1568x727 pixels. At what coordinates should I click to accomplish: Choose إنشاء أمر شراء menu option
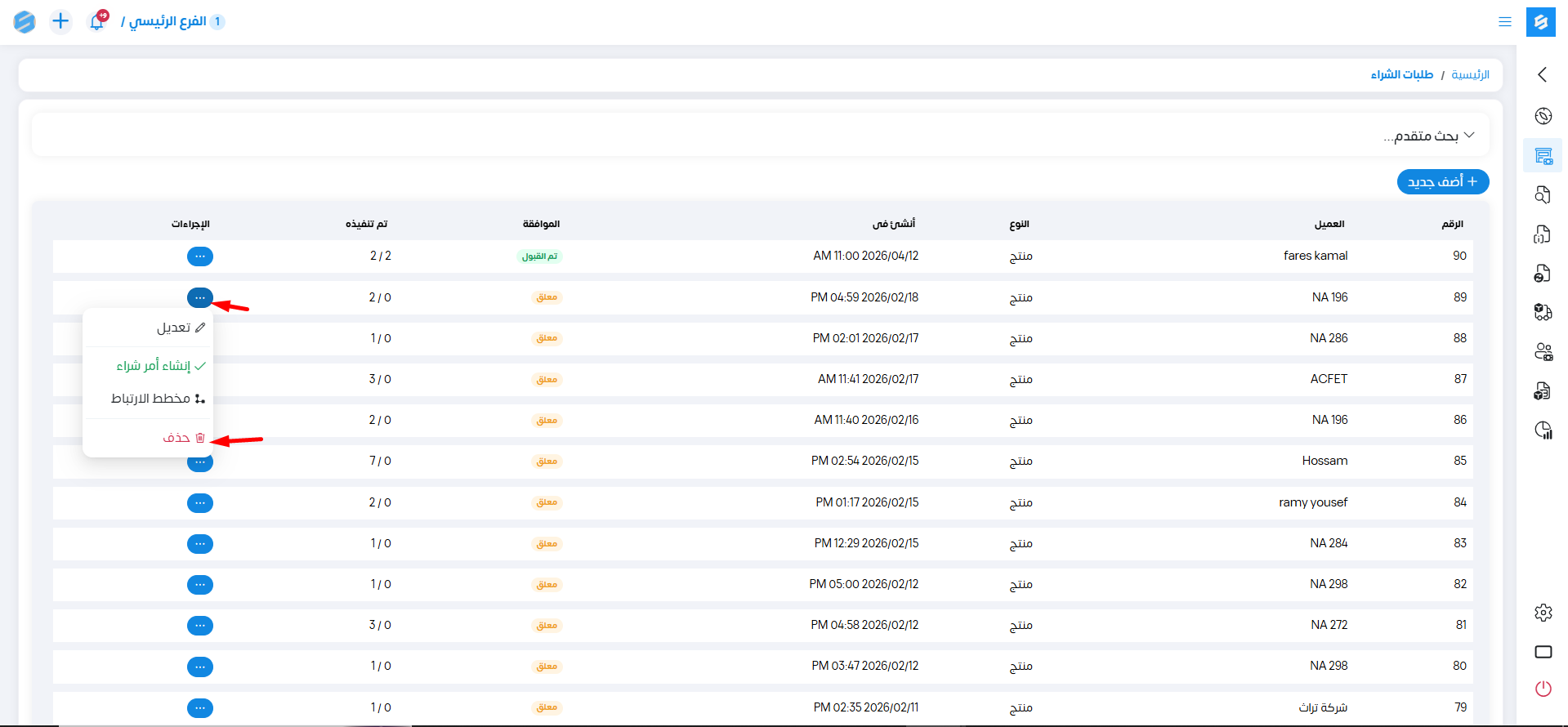(154, 366)
